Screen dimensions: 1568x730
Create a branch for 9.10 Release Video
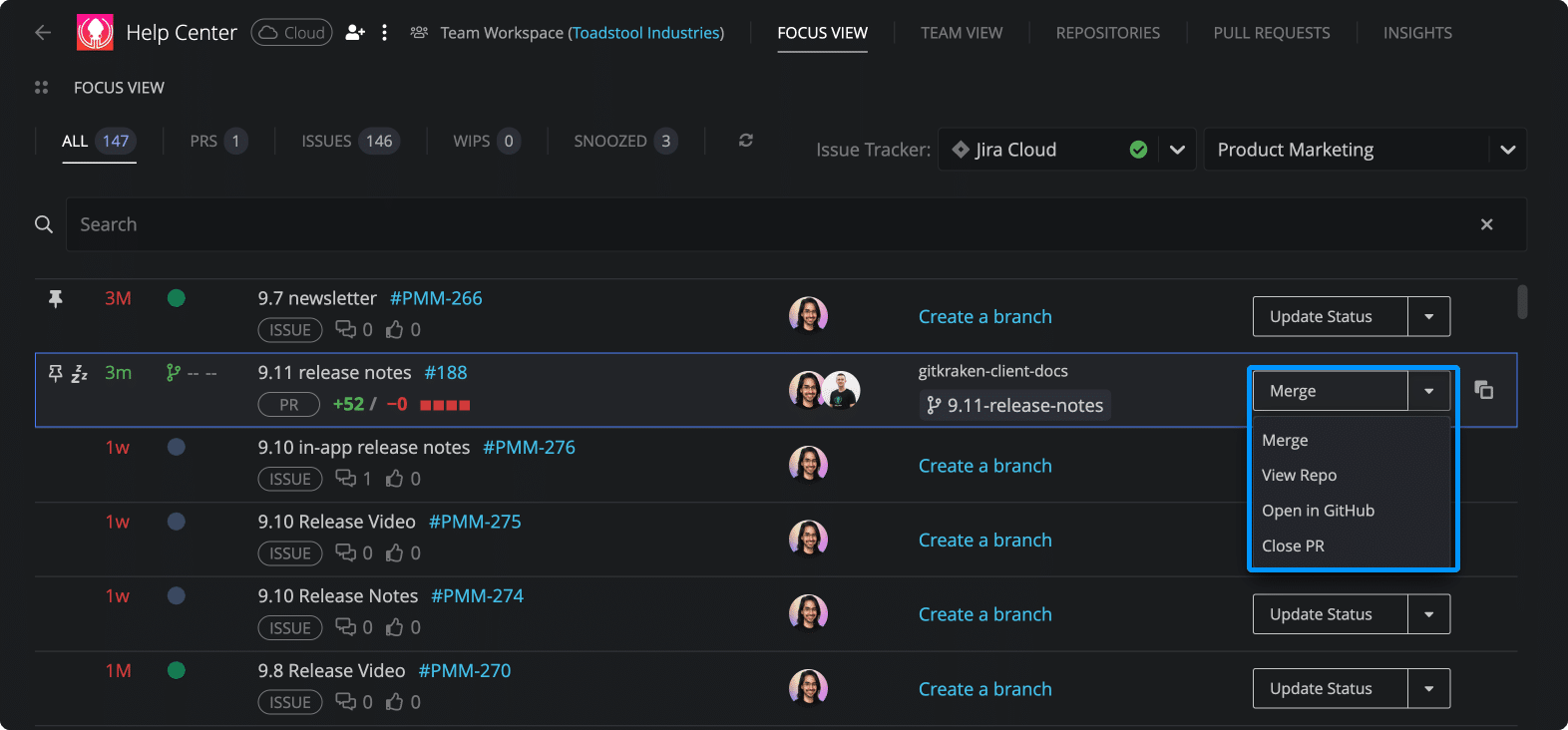[x=985, y=540]
